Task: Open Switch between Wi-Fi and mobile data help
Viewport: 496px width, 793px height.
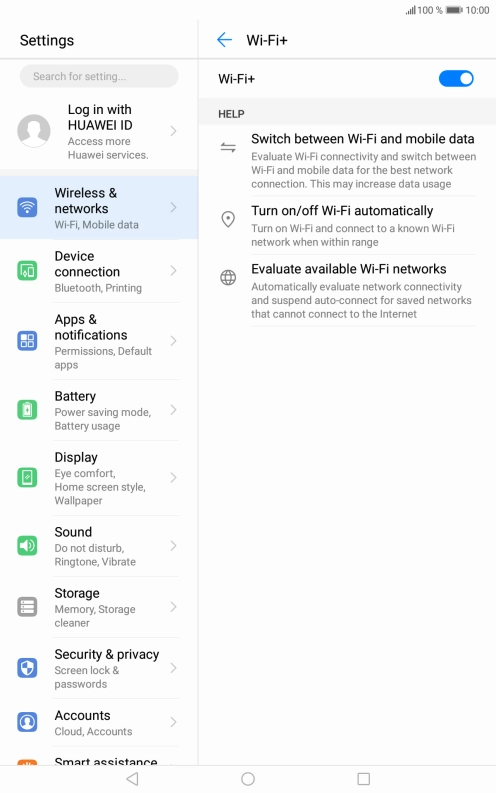Action: 347,161
